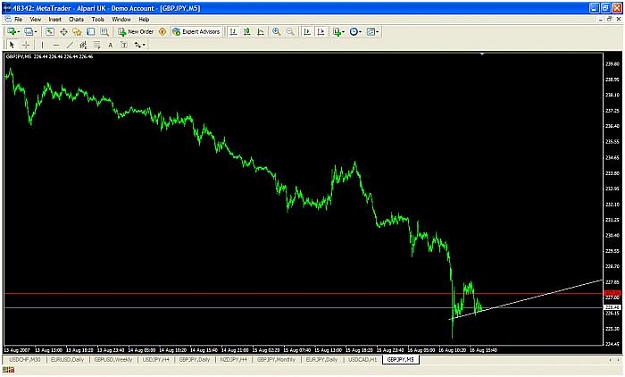Open the Data Window panel
Screen dimensions: 625x377
coord(63,32)
